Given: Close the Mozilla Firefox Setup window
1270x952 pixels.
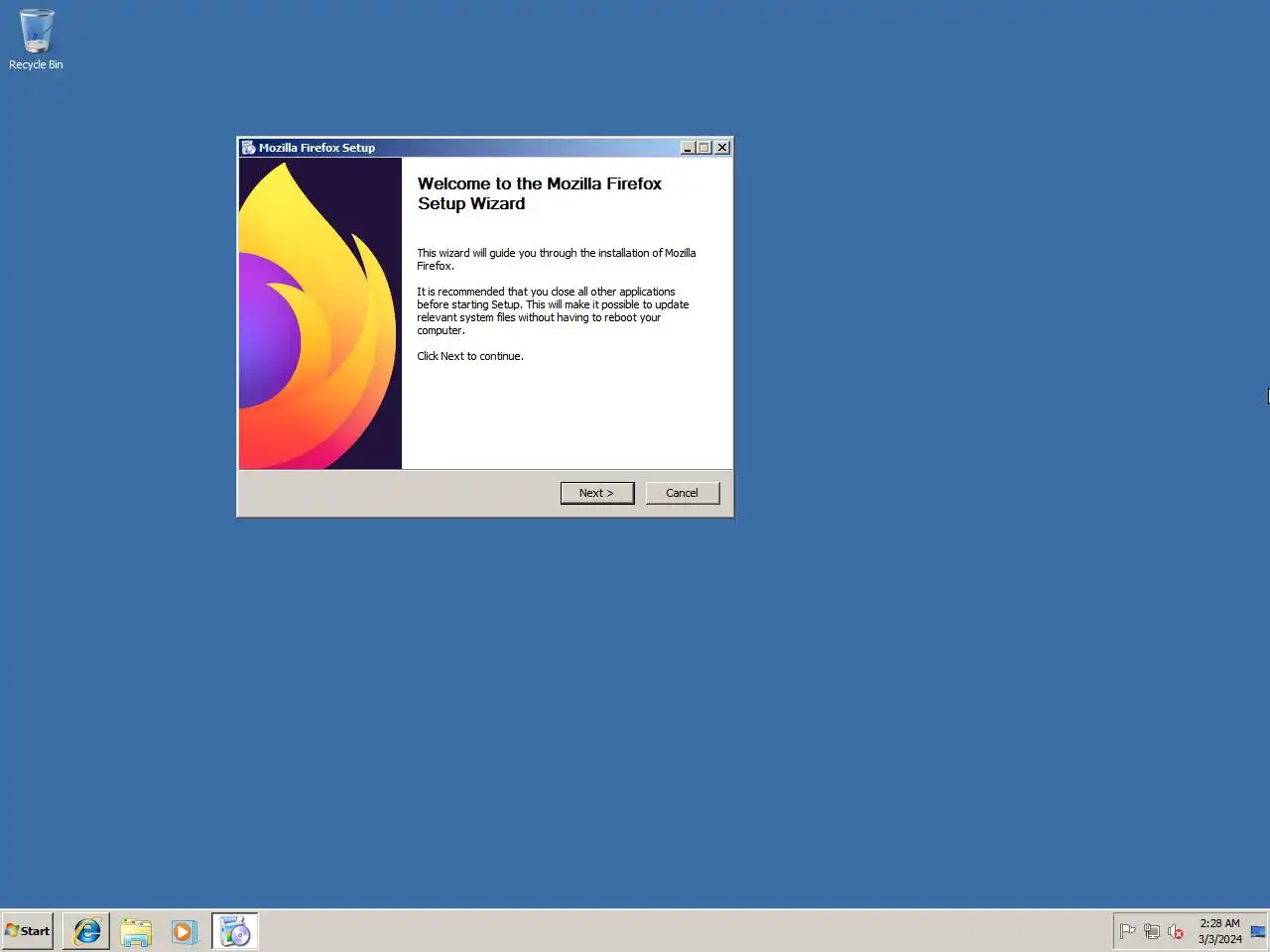Looking at the screenshot, I should [722, 147].
